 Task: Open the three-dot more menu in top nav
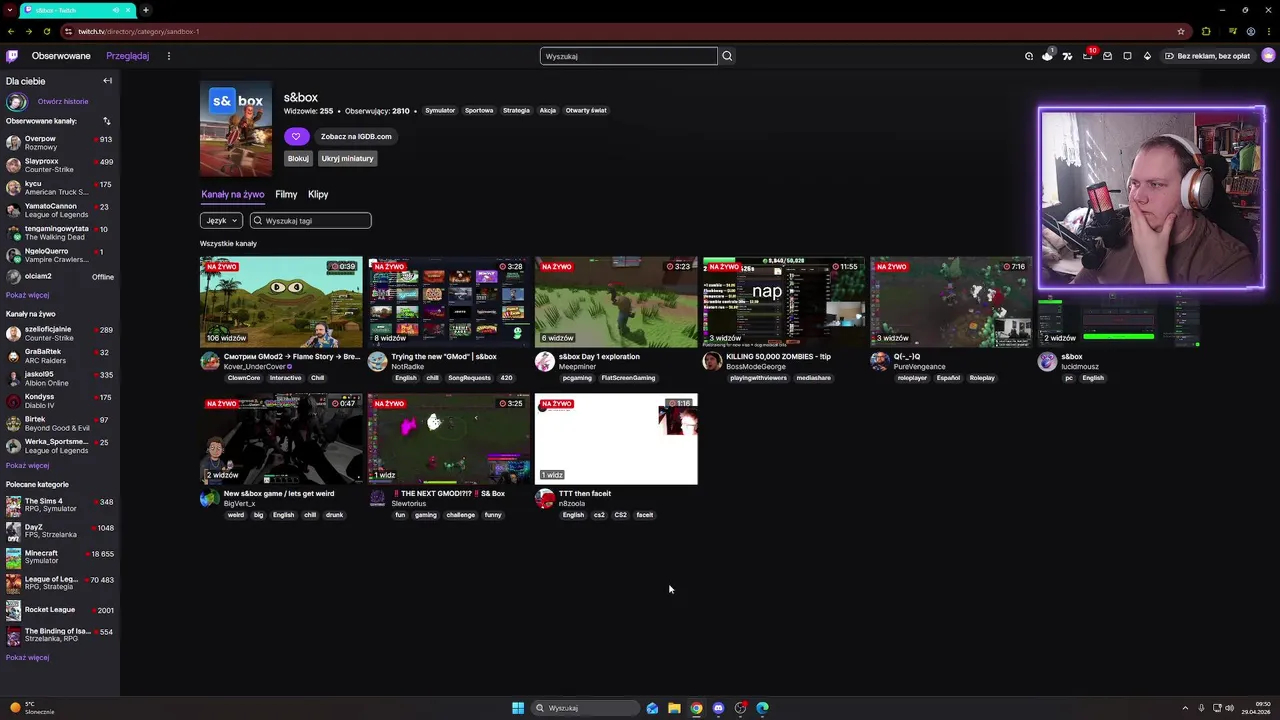point(168,56)
